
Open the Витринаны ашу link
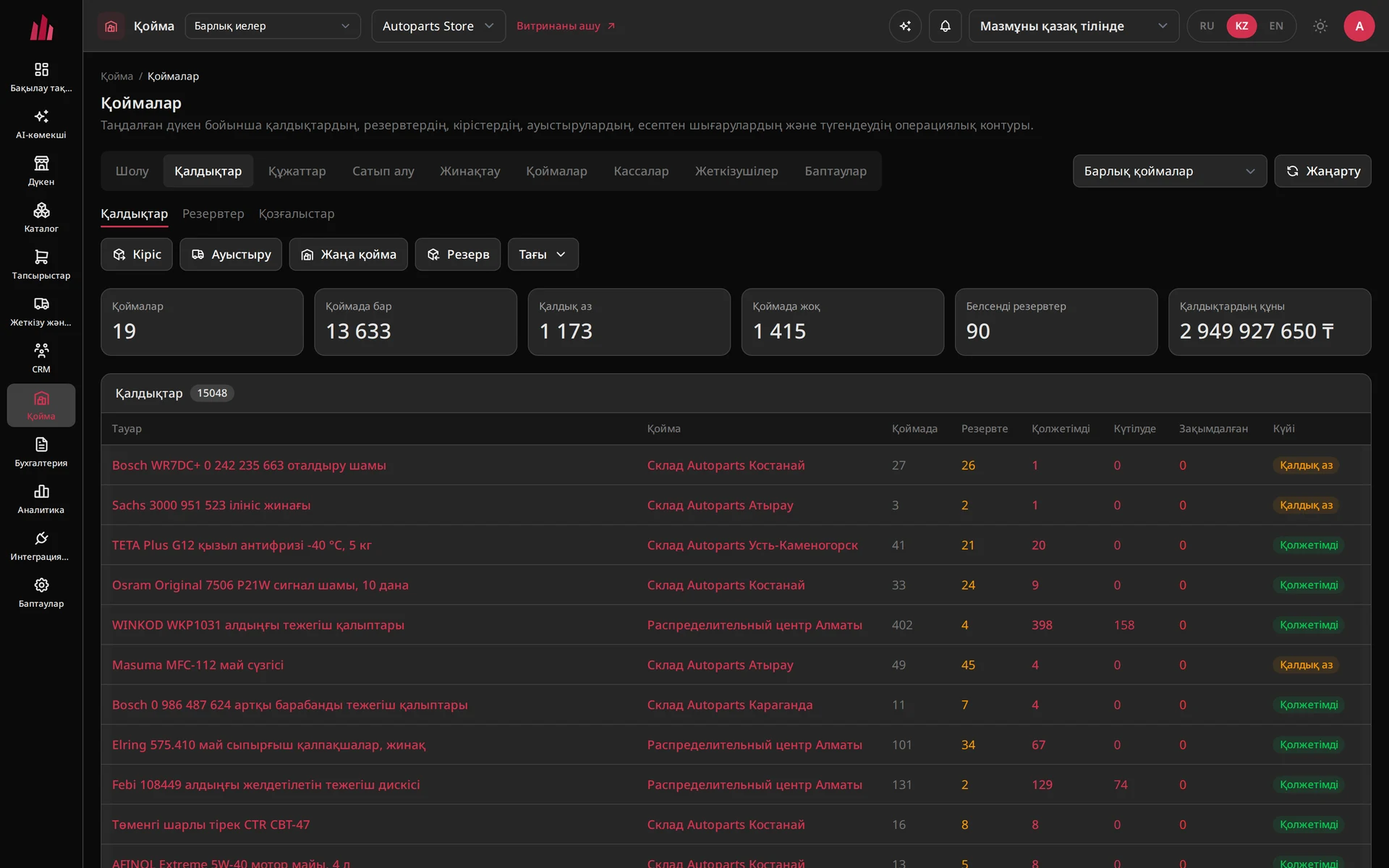tap(566, 26)
